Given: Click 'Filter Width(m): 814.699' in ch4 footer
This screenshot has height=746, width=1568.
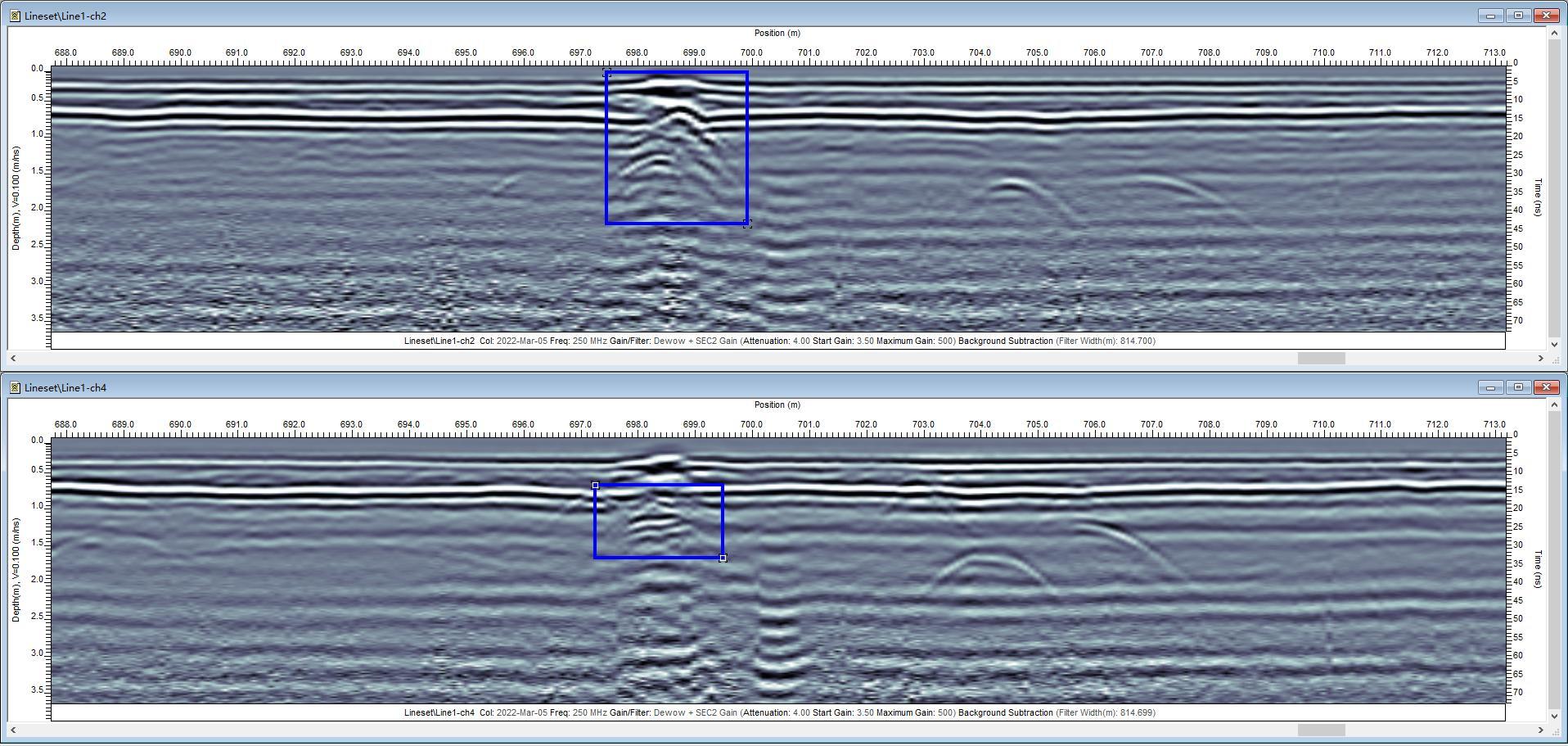Looking at the screenshot, I should click(1106, 712).
